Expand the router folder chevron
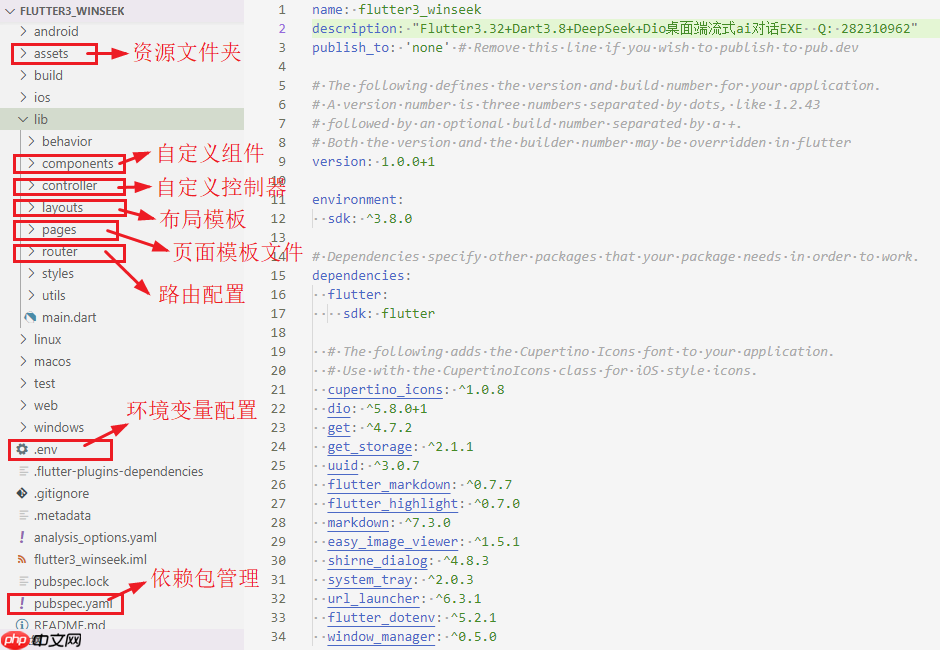This screenshot has width=940, height=650. point(31,251)
